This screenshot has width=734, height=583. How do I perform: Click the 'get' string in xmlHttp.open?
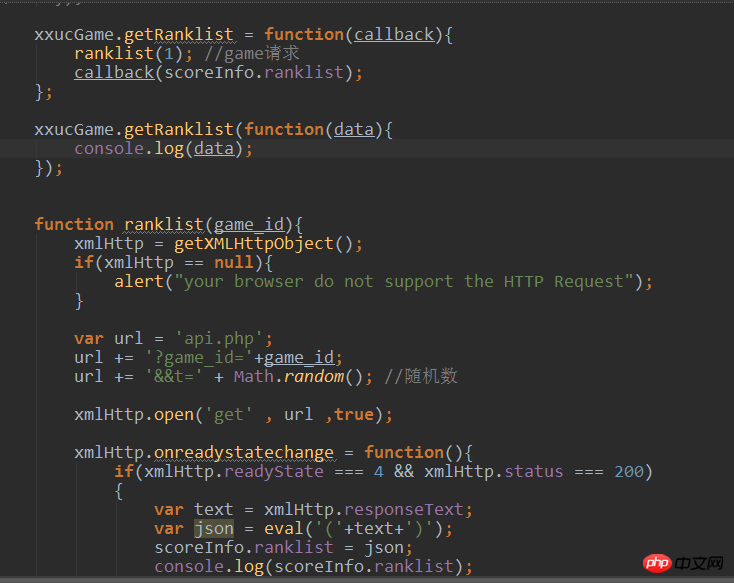(x=228, y=415)
